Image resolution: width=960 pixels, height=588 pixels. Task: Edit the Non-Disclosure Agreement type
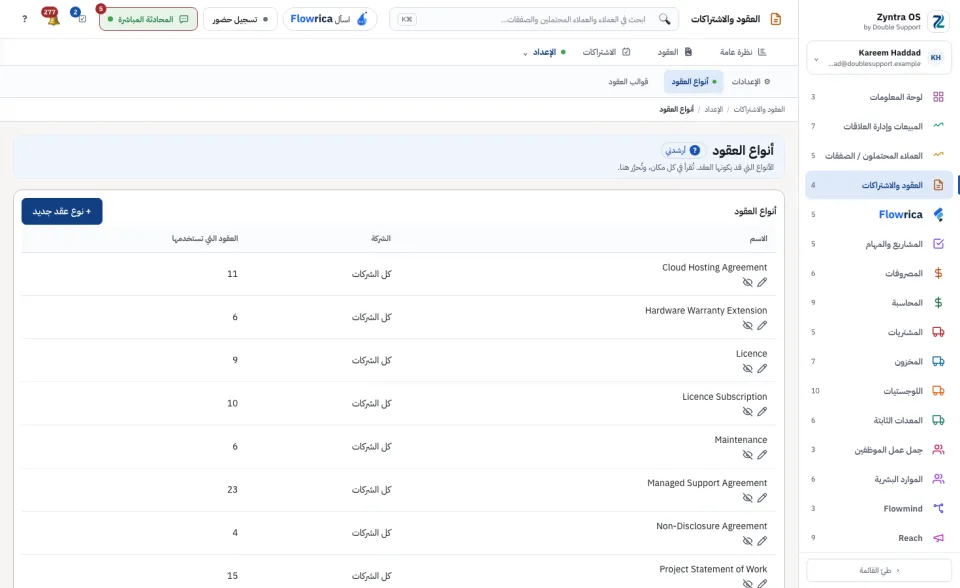[x=762, y=541]
